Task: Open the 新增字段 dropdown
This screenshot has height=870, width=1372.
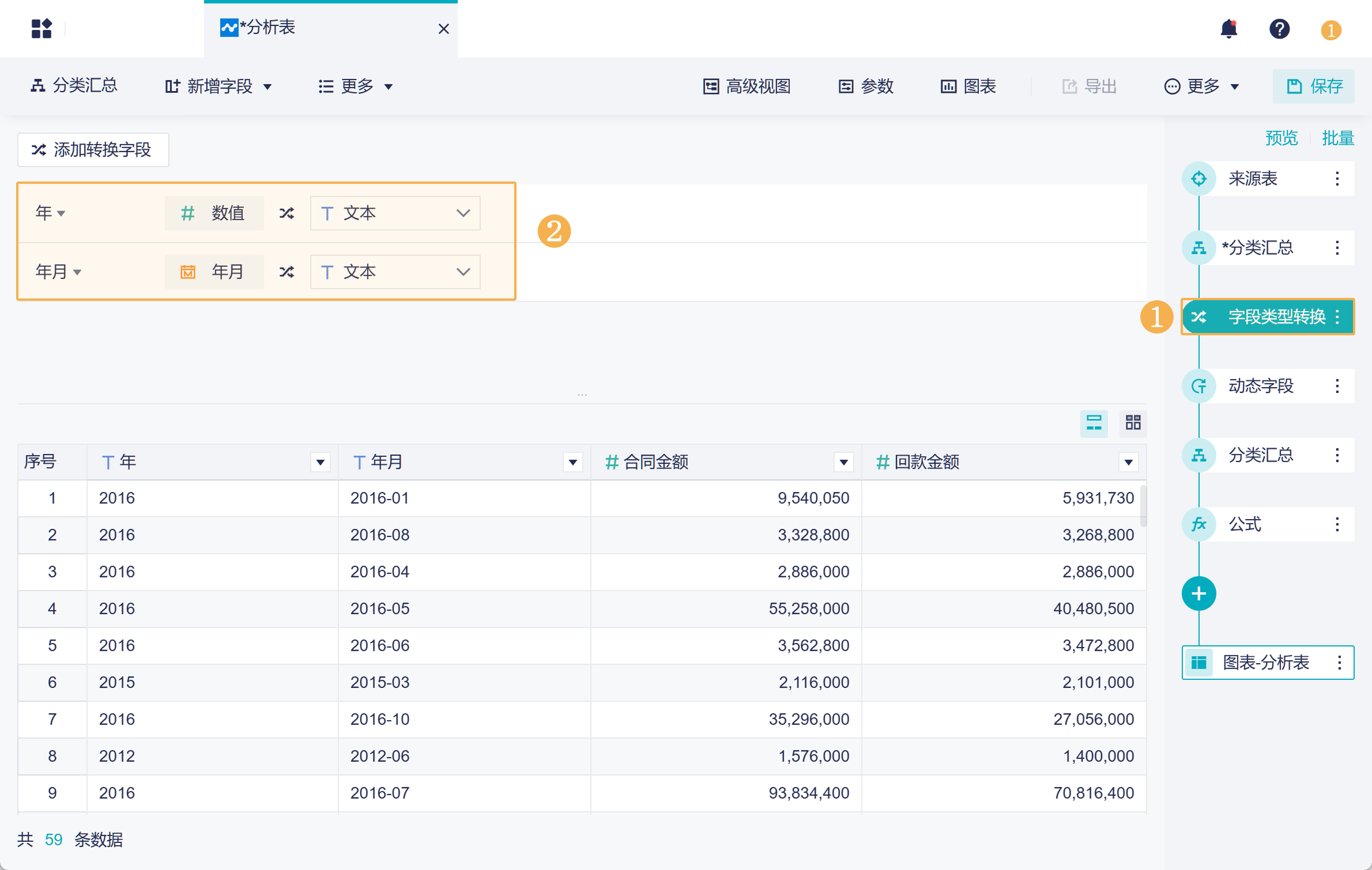Action: 218,86
